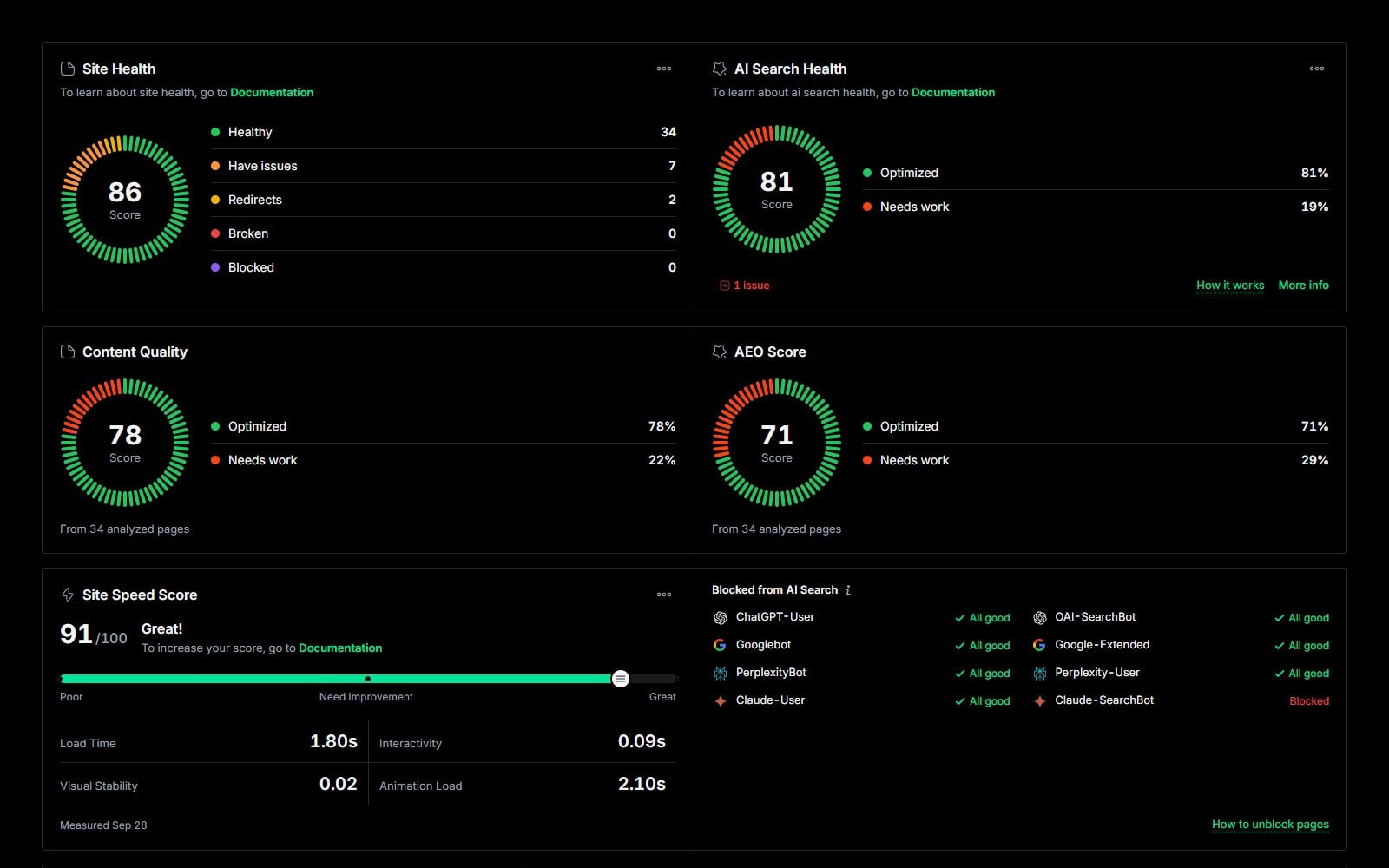Open Documentation link under AI Search Health
Viewport: 1389px width, 868px height.
point(953,92)
